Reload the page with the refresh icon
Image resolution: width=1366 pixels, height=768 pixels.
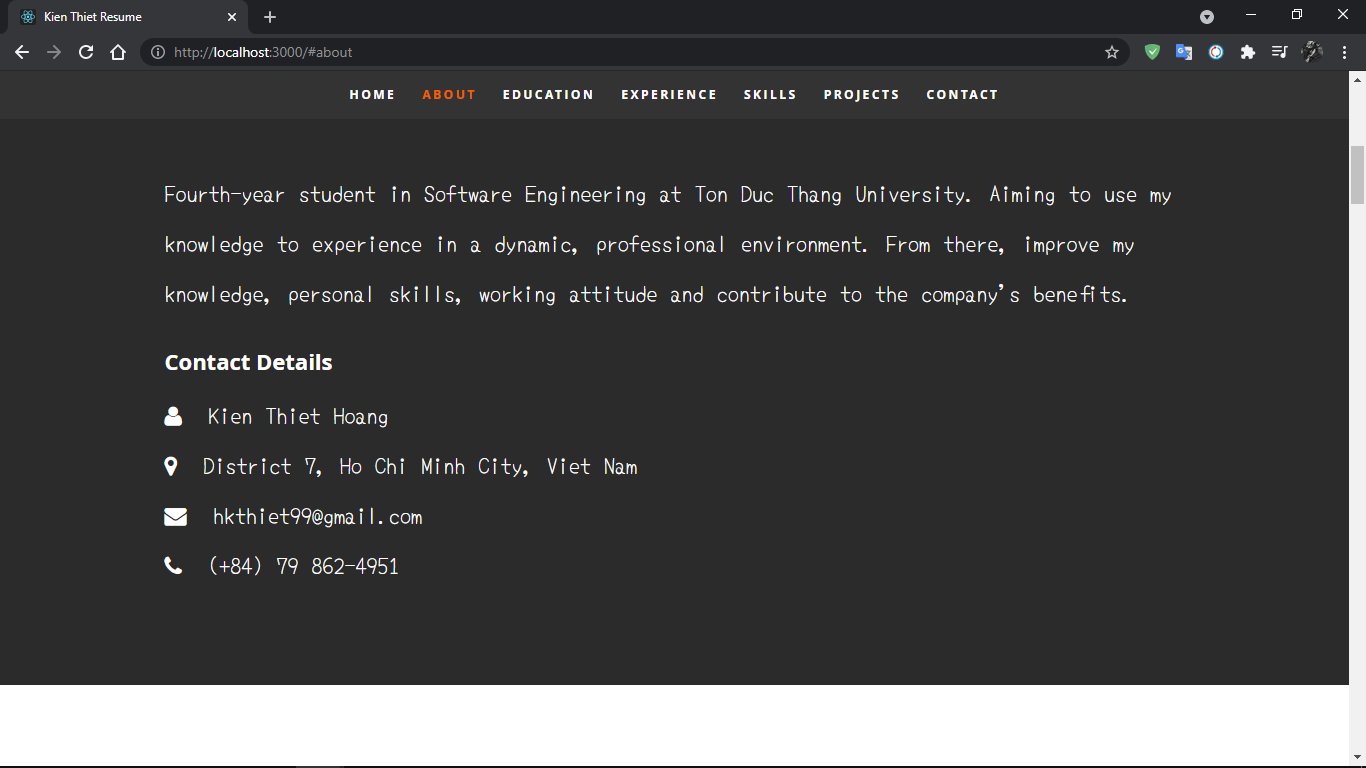point(85,52)
